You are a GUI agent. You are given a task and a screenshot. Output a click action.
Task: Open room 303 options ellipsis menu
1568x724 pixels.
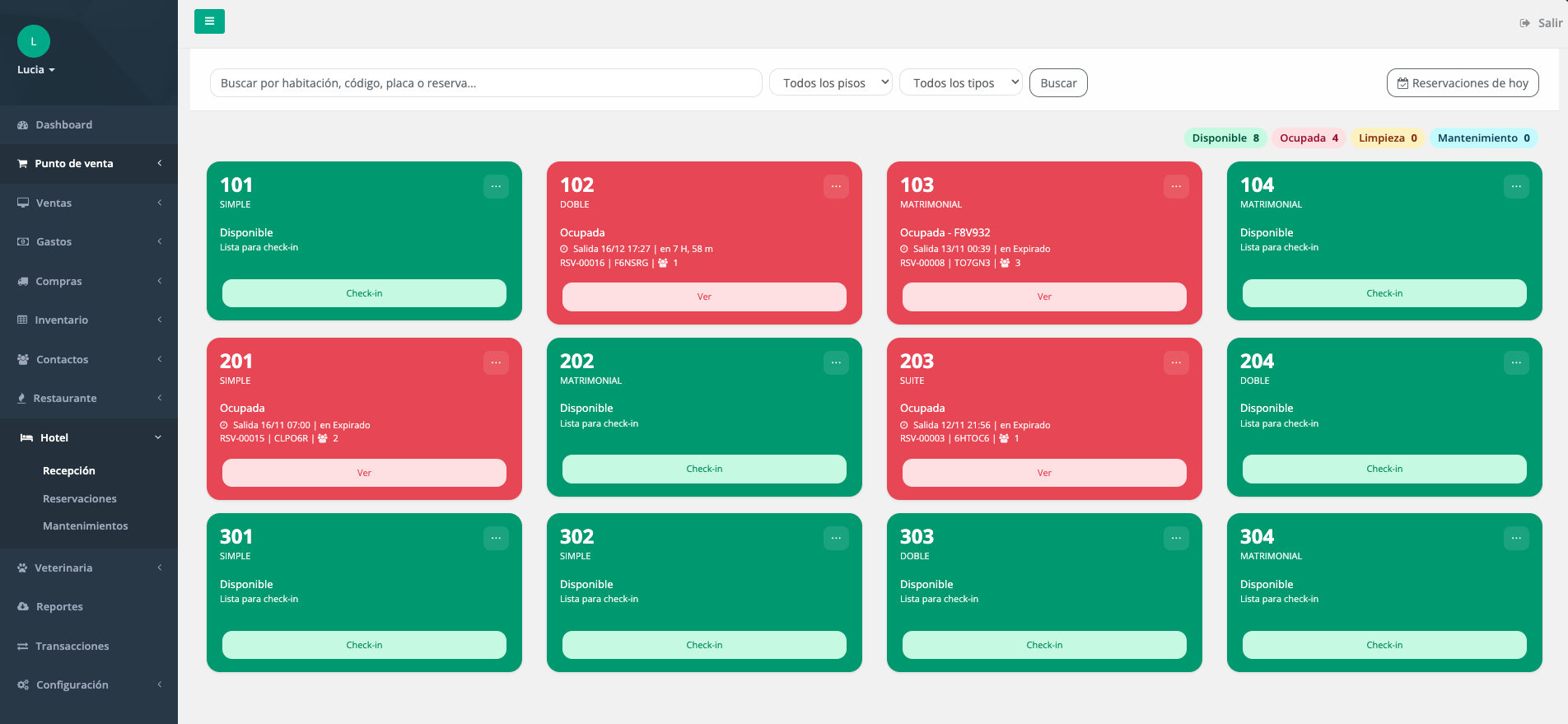coord(1176,538)
